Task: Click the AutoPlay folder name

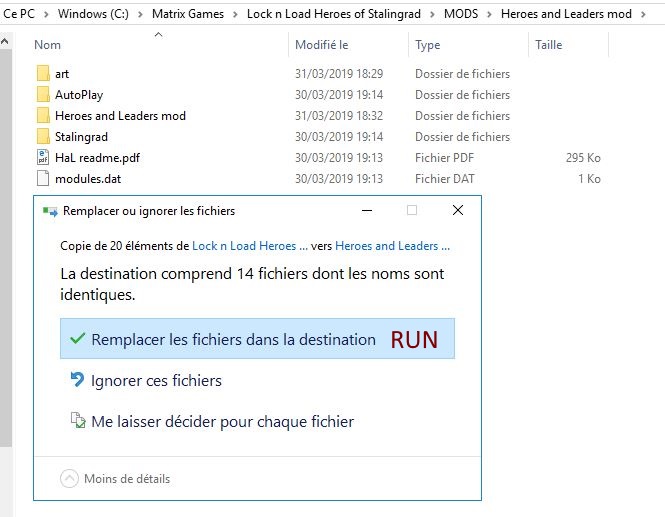Action: 79,95
